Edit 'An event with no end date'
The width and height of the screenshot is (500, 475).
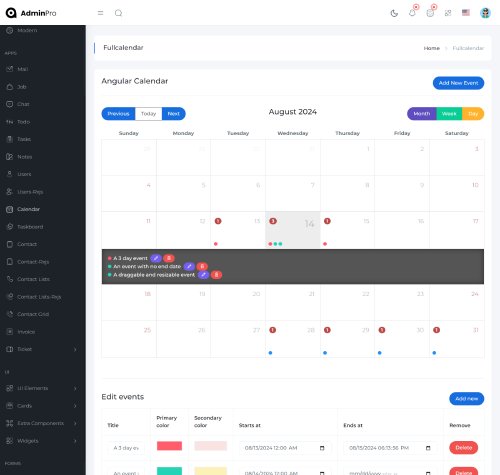coord(189,266)
